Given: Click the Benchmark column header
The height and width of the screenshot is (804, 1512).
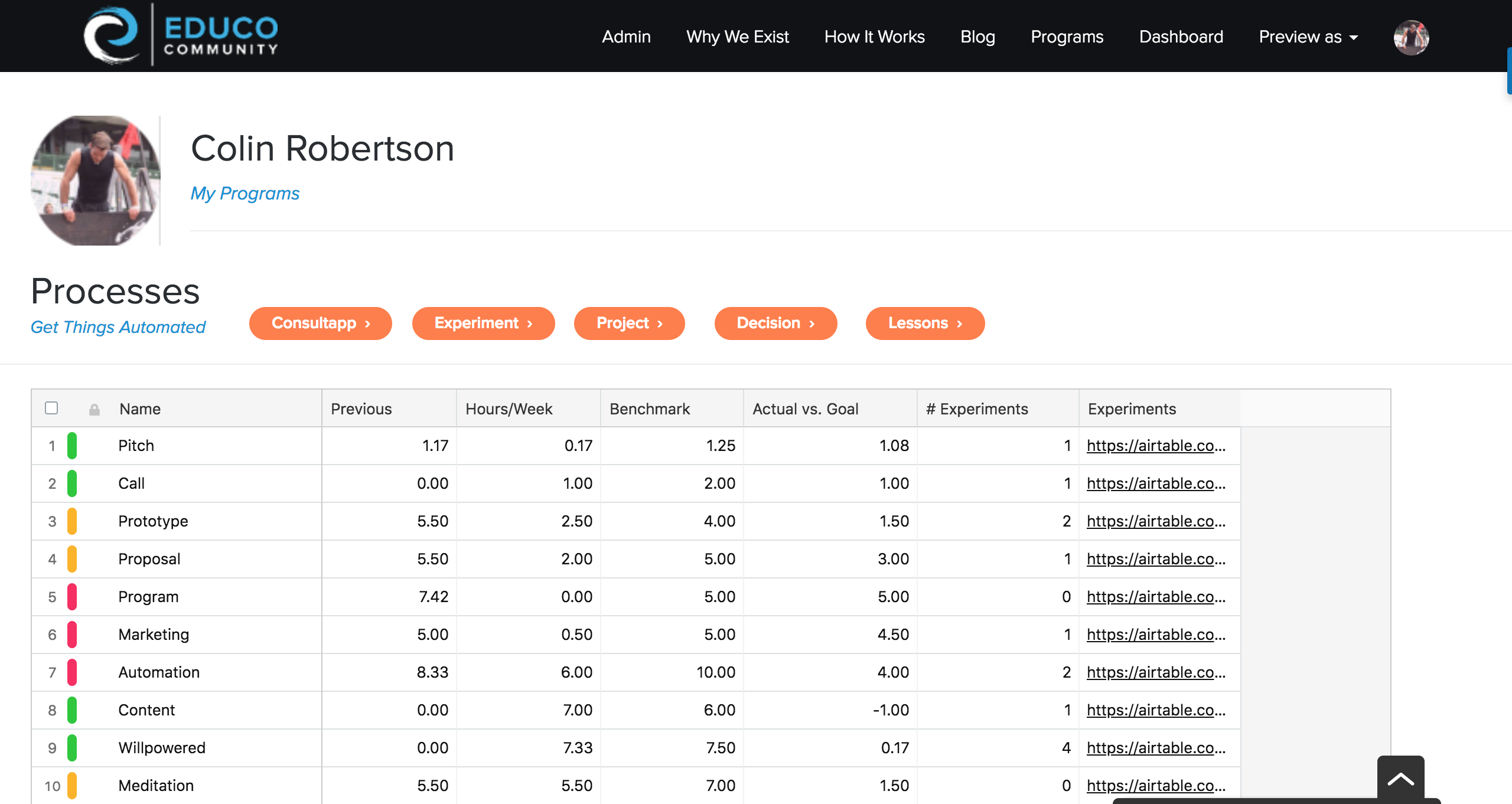Looking at the screenshot, I should point(672,408).
